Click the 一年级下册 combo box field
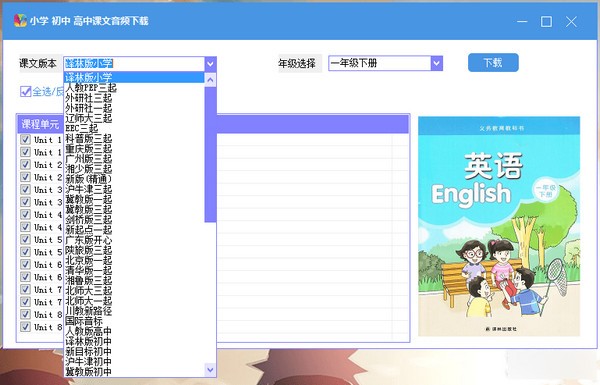The height and width of the screenshot is (385, 600). (x=380, y=63)
